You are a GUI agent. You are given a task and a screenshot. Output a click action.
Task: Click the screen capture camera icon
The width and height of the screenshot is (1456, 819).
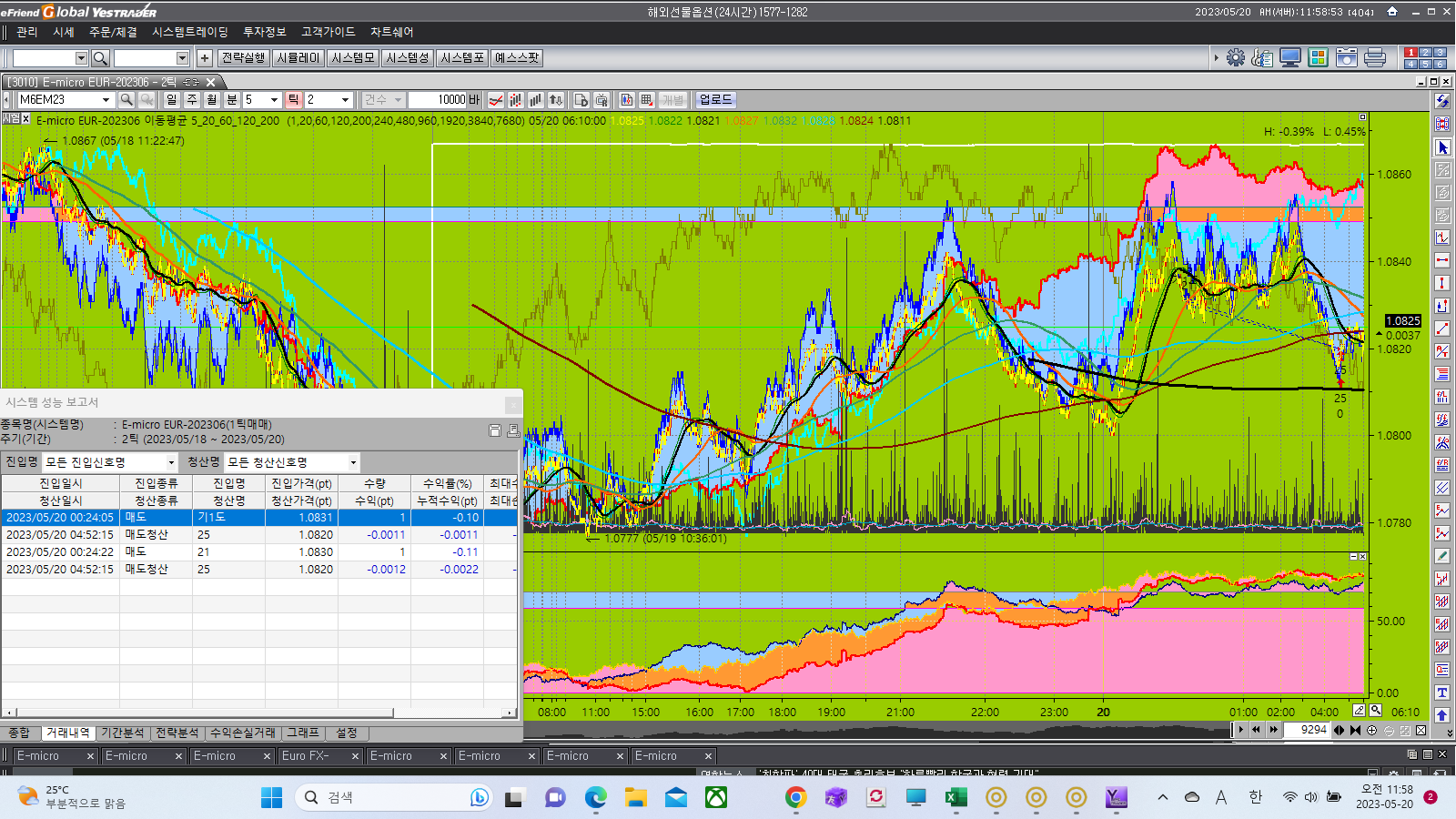coord(1346,57)
